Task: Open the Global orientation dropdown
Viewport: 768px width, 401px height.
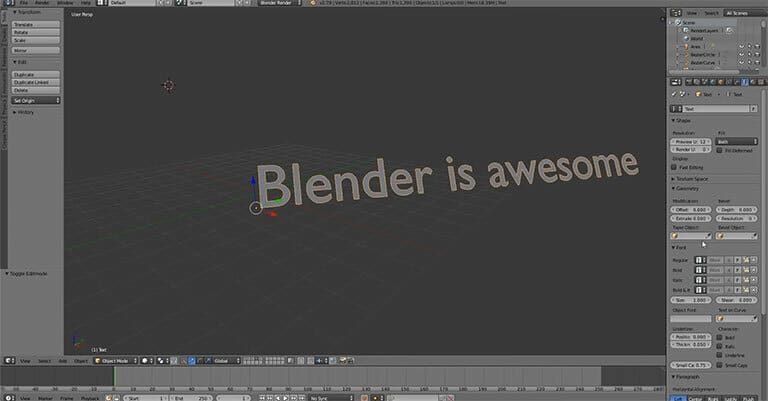Action: pyautogui.click(x=227, y=361)
